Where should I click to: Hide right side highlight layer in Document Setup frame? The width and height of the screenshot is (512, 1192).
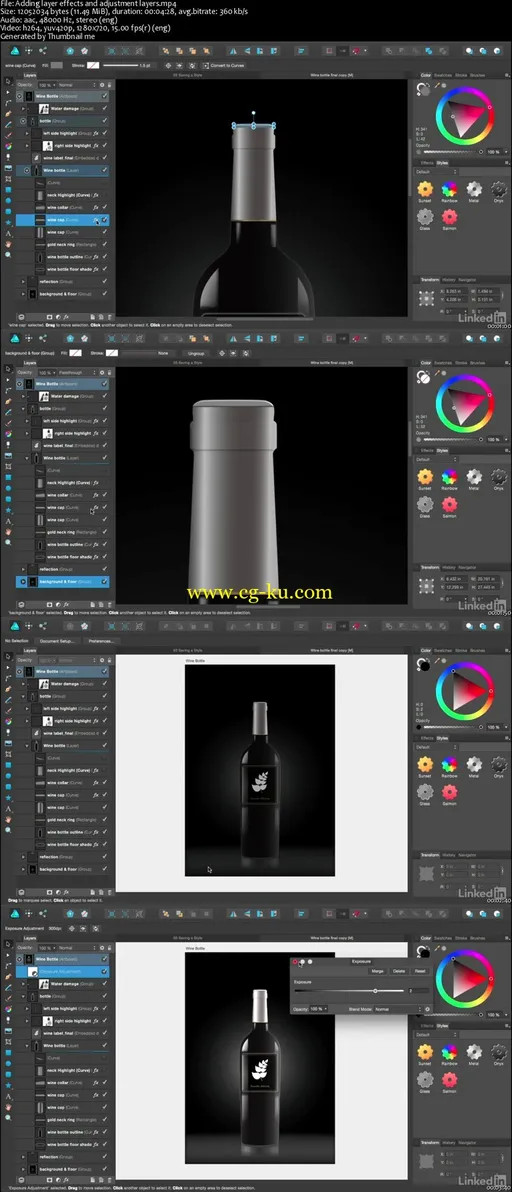pos(104,721)
